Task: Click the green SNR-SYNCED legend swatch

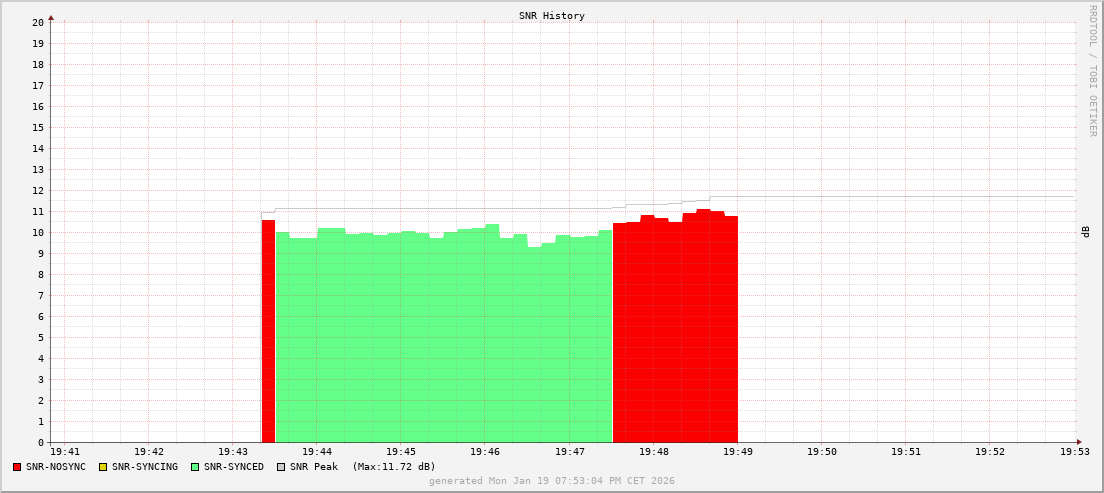Action: point(195,467)
